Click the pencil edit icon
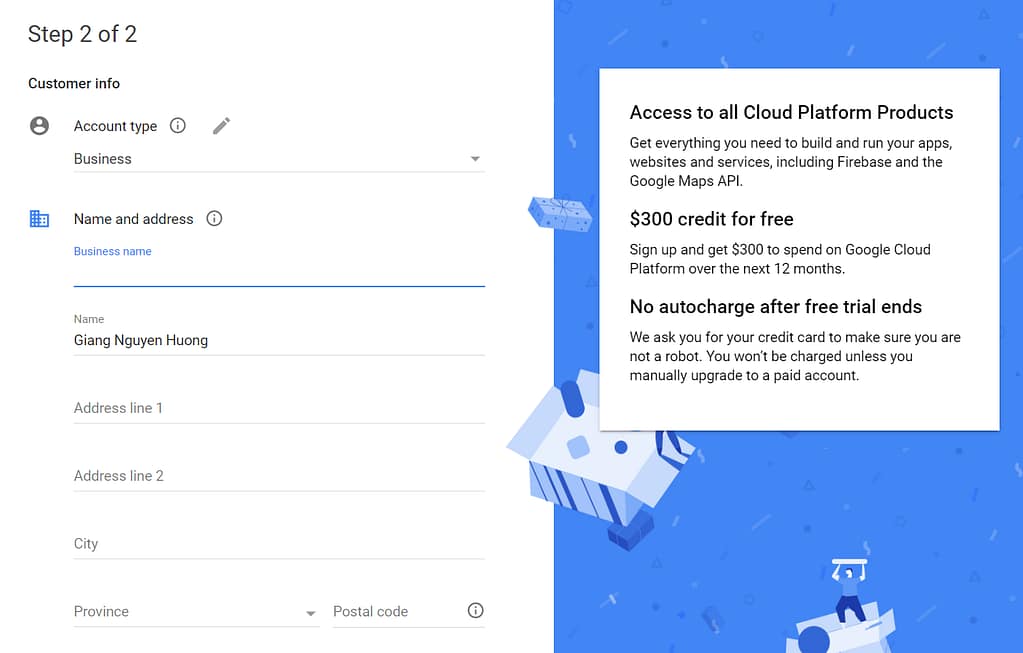 point(222,126)
